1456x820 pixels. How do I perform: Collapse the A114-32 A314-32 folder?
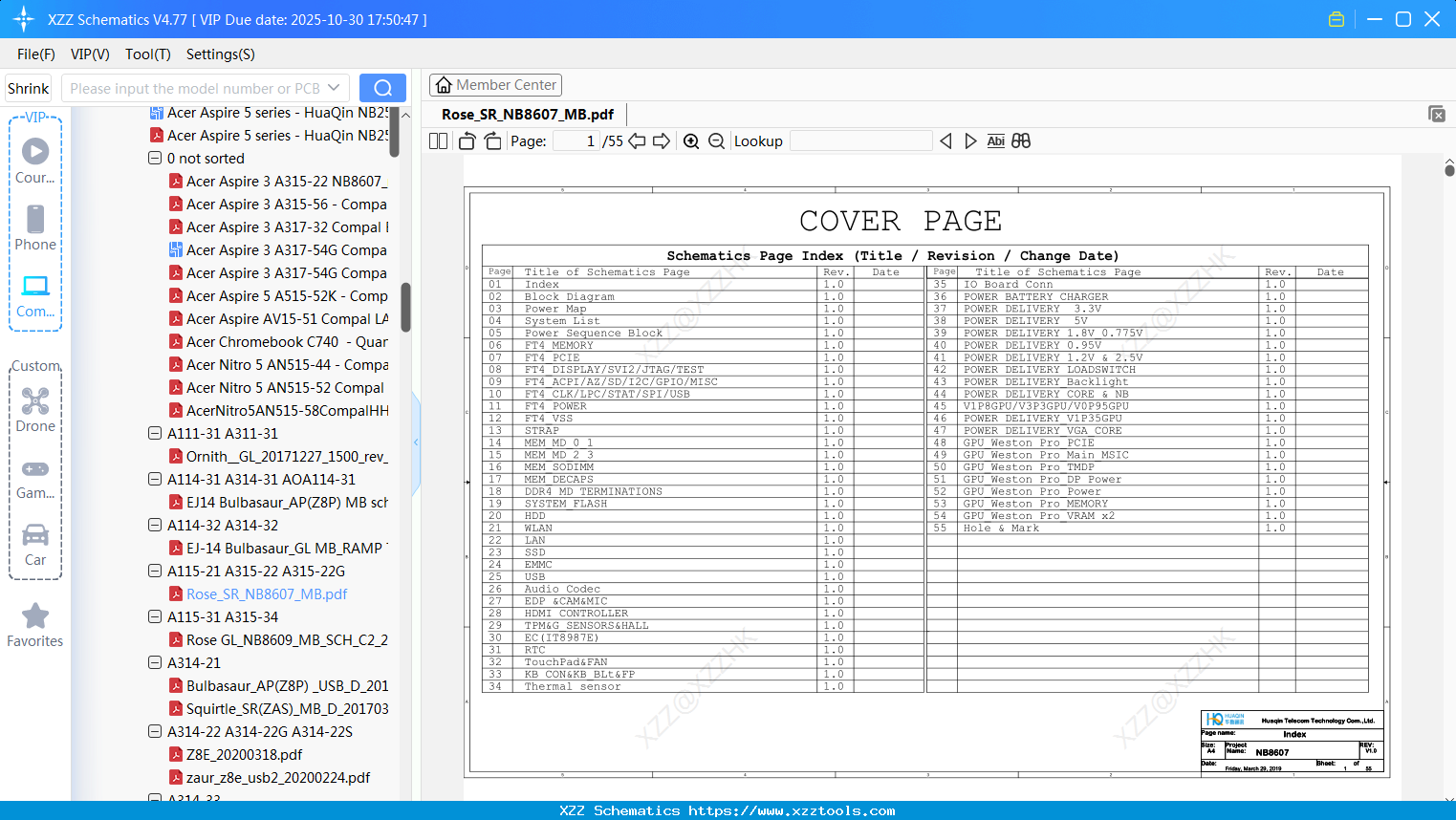pos(155,525)
